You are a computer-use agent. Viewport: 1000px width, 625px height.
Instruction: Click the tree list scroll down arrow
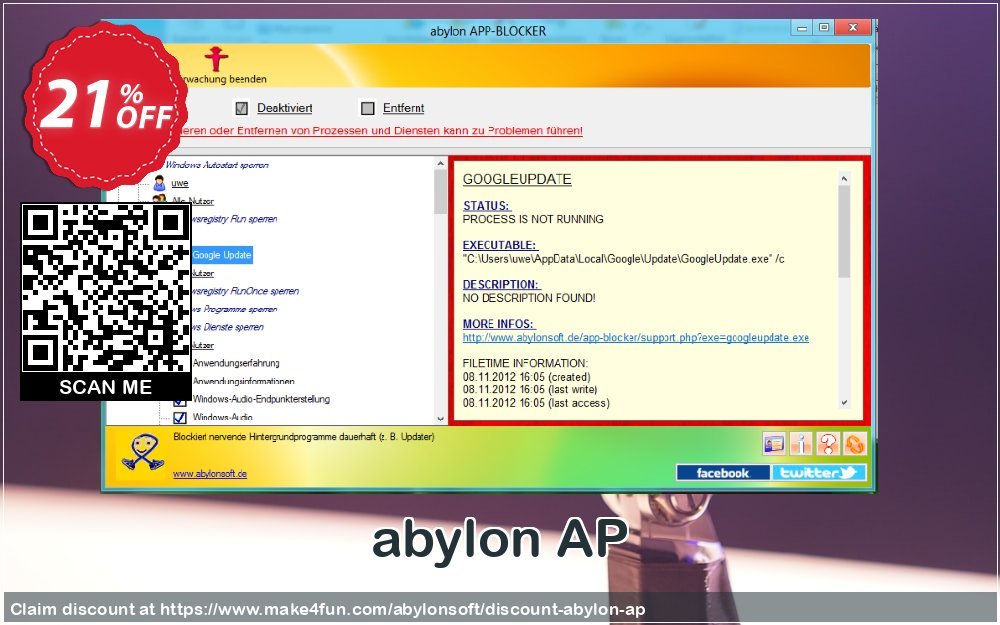(441, 418)
